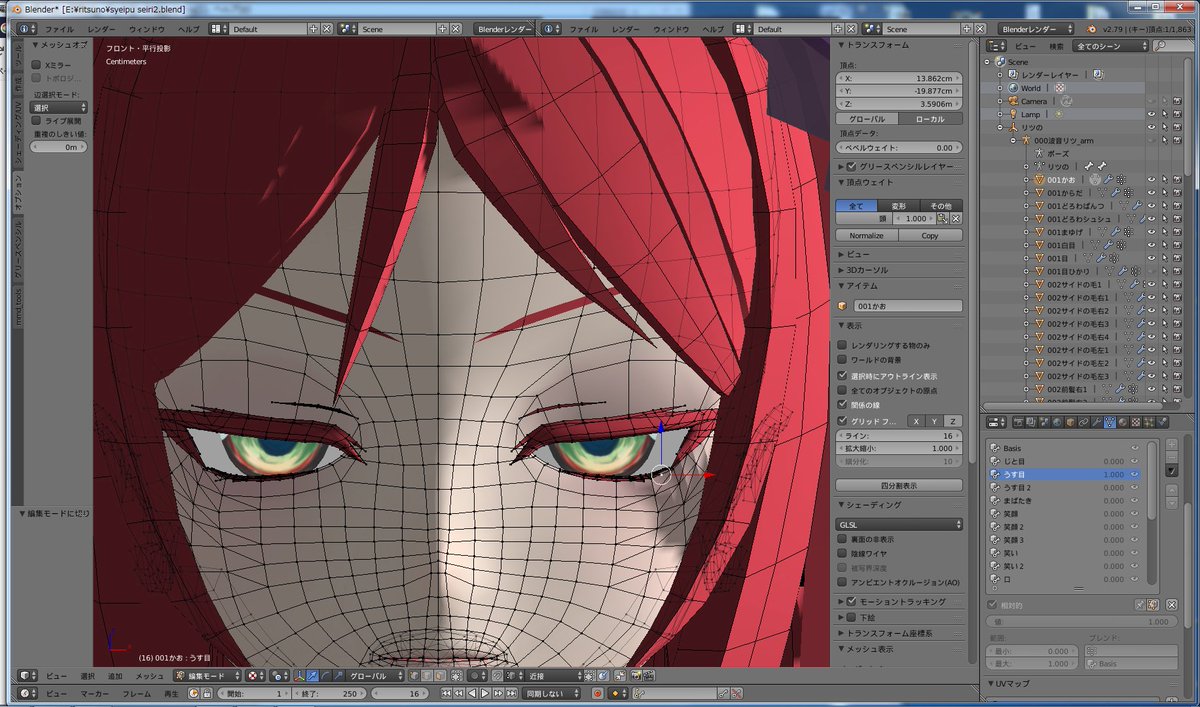The image size is (1200, 707).
Task: Open the 編集モード mode dropdown
Action: (208, 675)
